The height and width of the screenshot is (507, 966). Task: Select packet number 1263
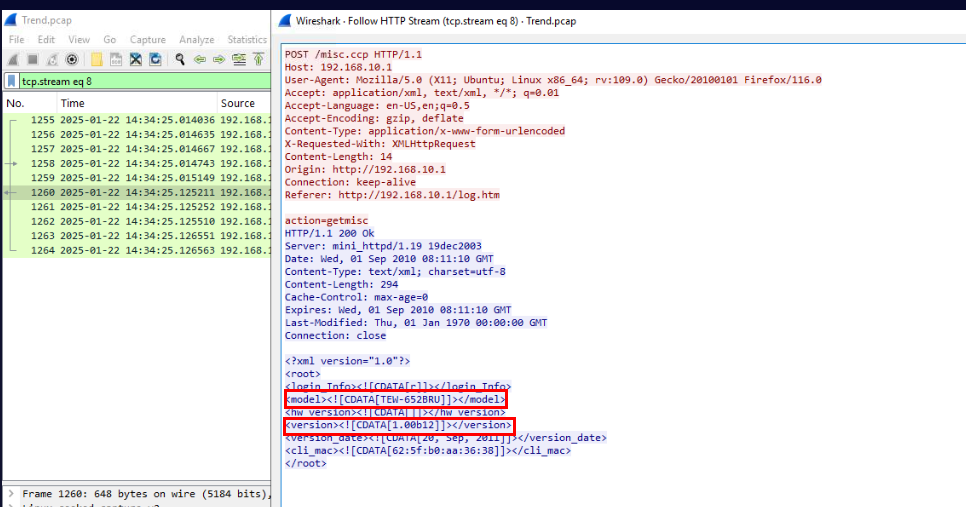pos(137,236)
